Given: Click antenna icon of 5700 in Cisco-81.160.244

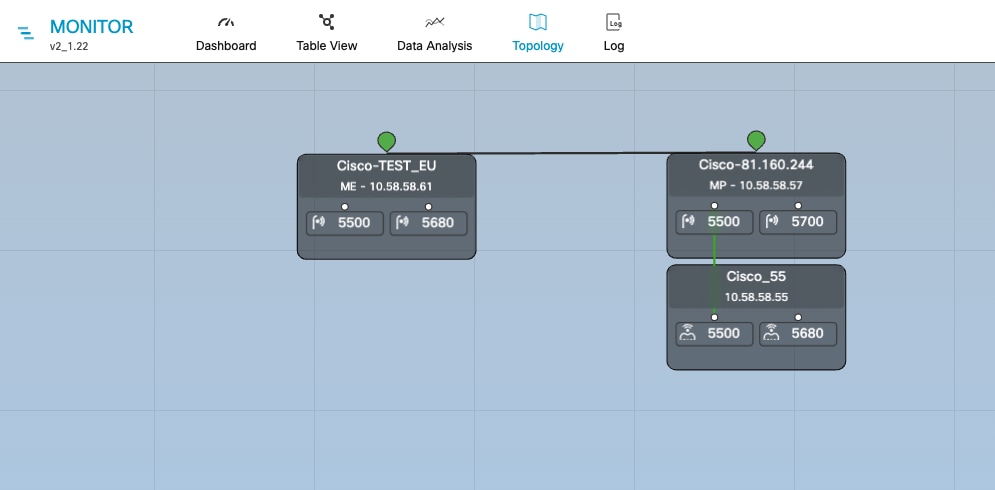Looking at the screenshot, I should 771,222.
